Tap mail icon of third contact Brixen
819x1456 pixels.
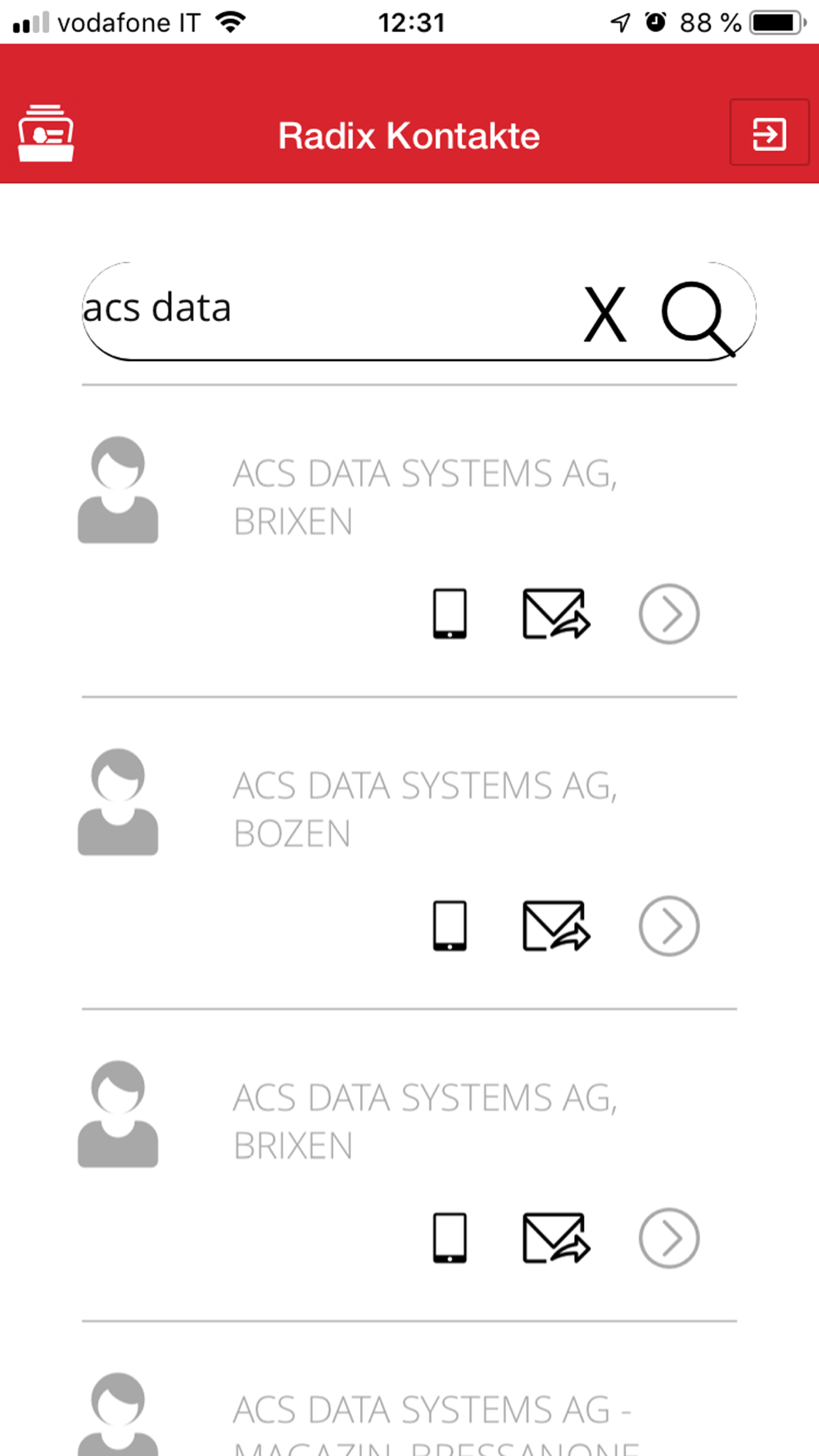tap(556, 1237)
